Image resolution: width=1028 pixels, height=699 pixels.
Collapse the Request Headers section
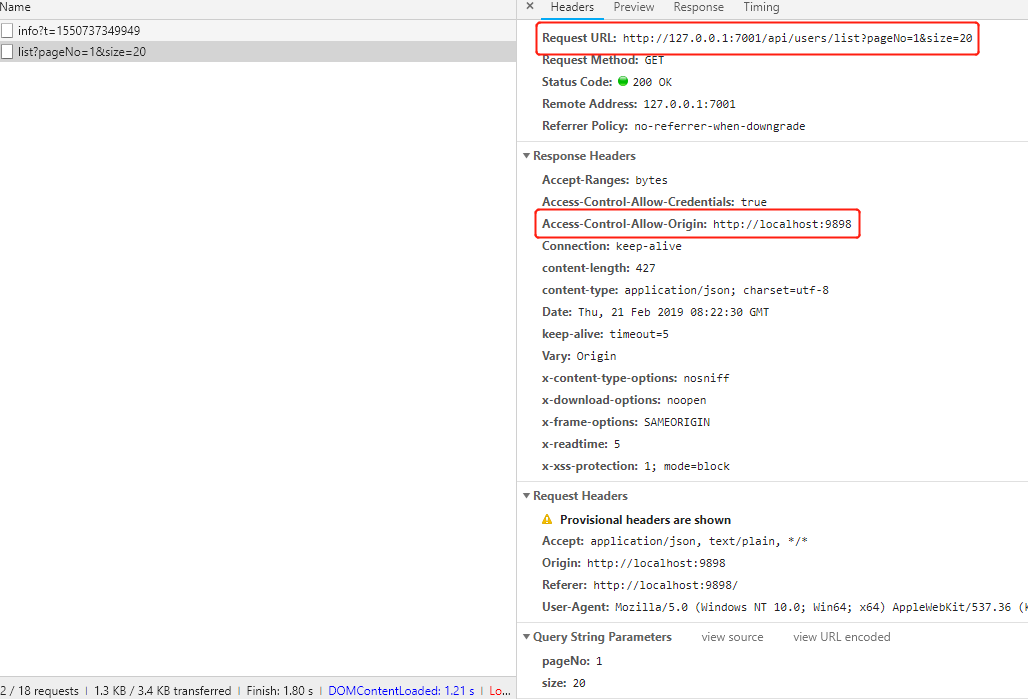[527, 496]
